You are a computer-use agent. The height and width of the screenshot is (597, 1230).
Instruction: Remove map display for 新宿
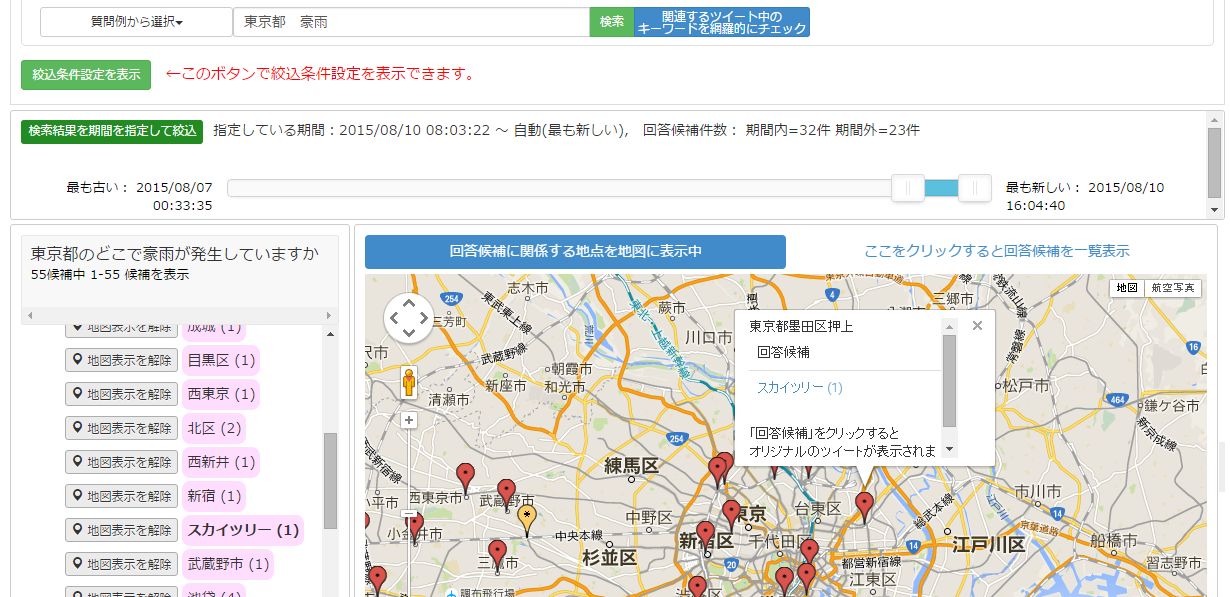click(x=122, y=496)
